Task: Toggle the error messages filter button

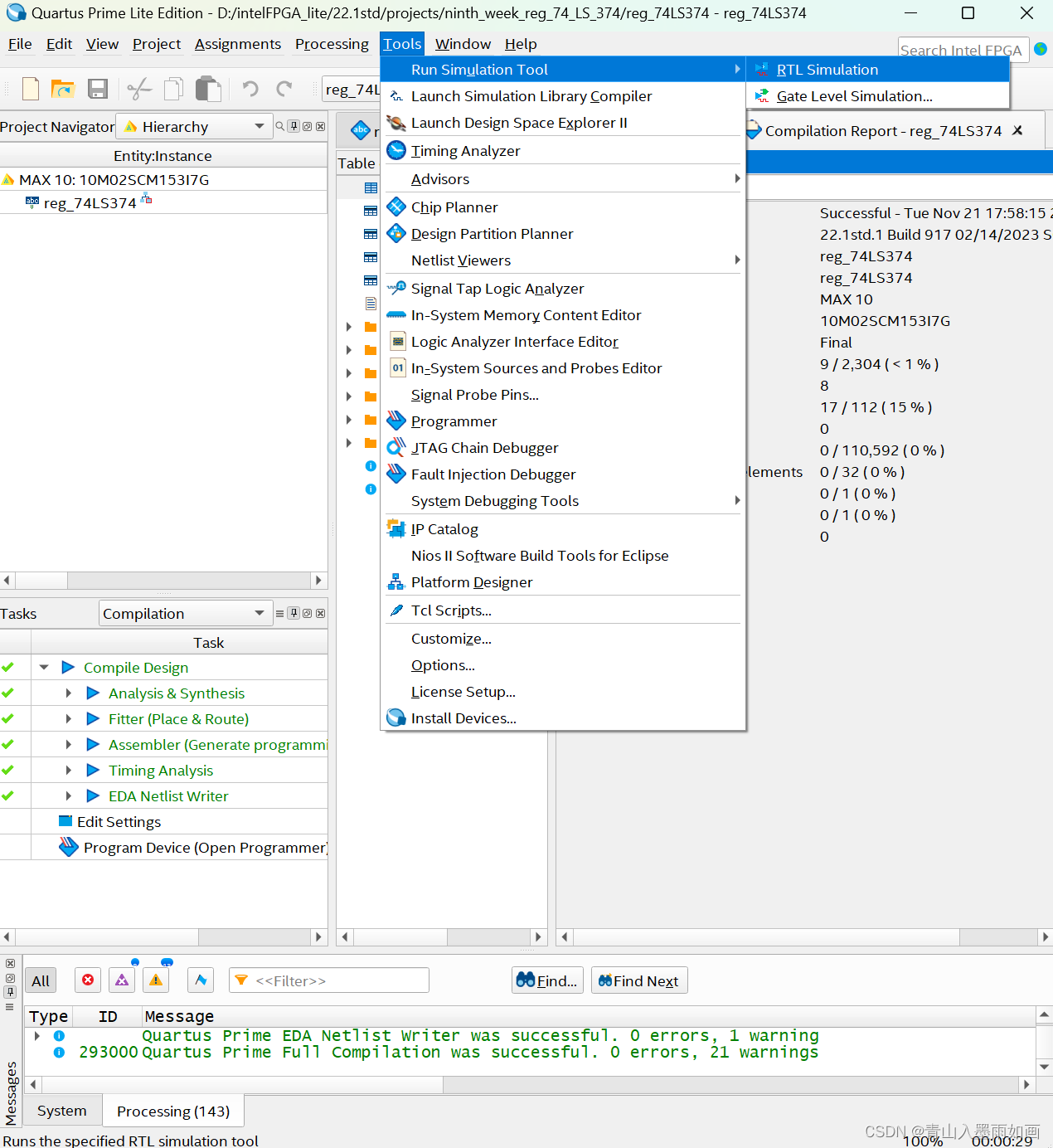Action: coord(88,980)
